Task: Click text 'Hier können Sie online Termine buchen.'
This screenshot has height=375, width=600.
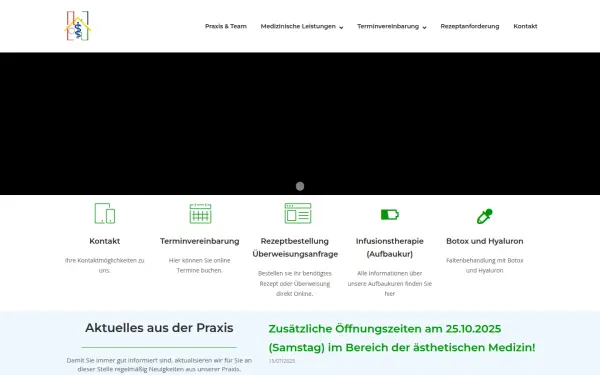Action: tap(199, 265)
